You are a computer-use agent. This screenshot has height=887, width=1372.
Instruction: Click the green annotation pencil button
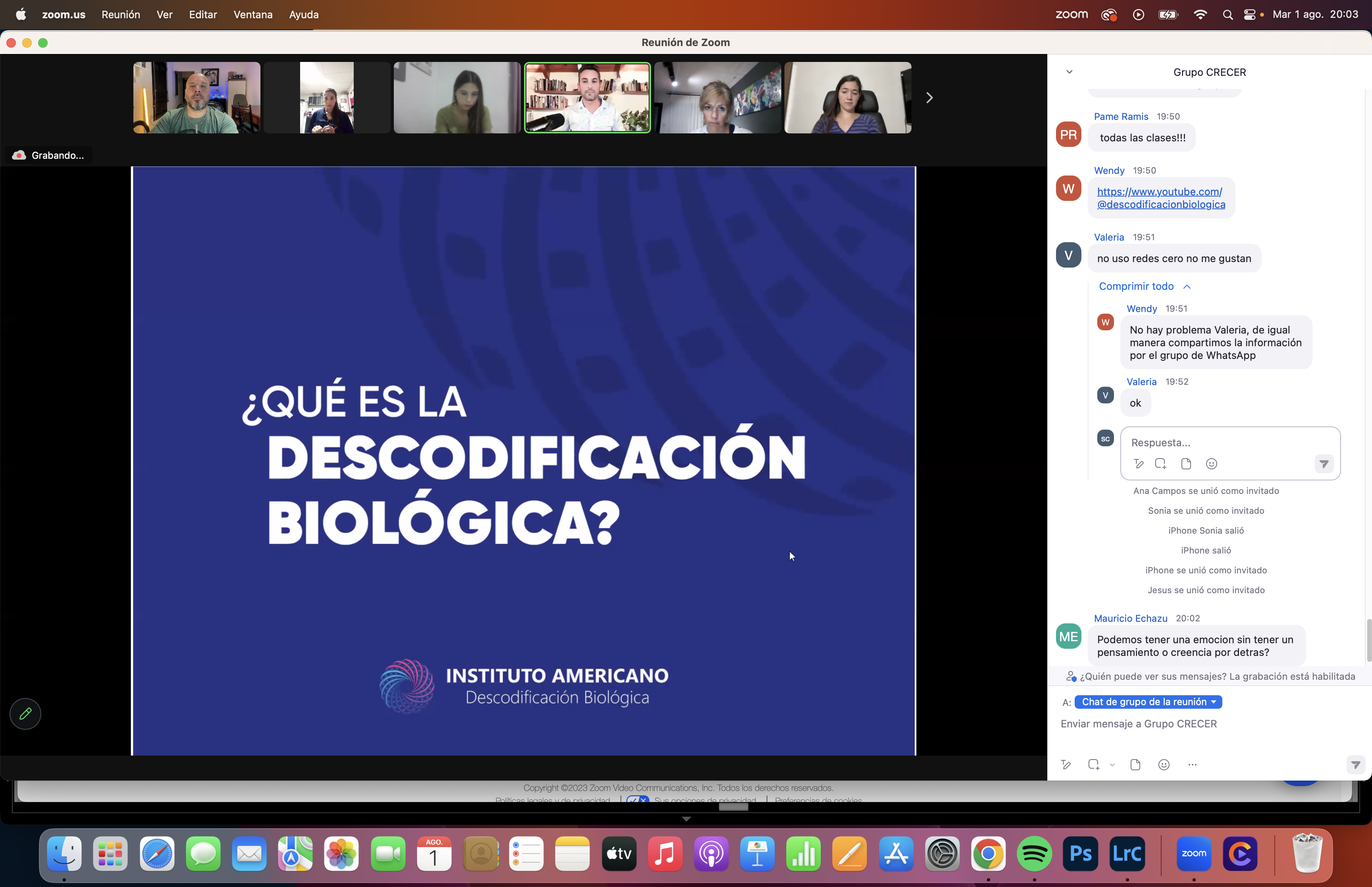click(x=25, y=713)
